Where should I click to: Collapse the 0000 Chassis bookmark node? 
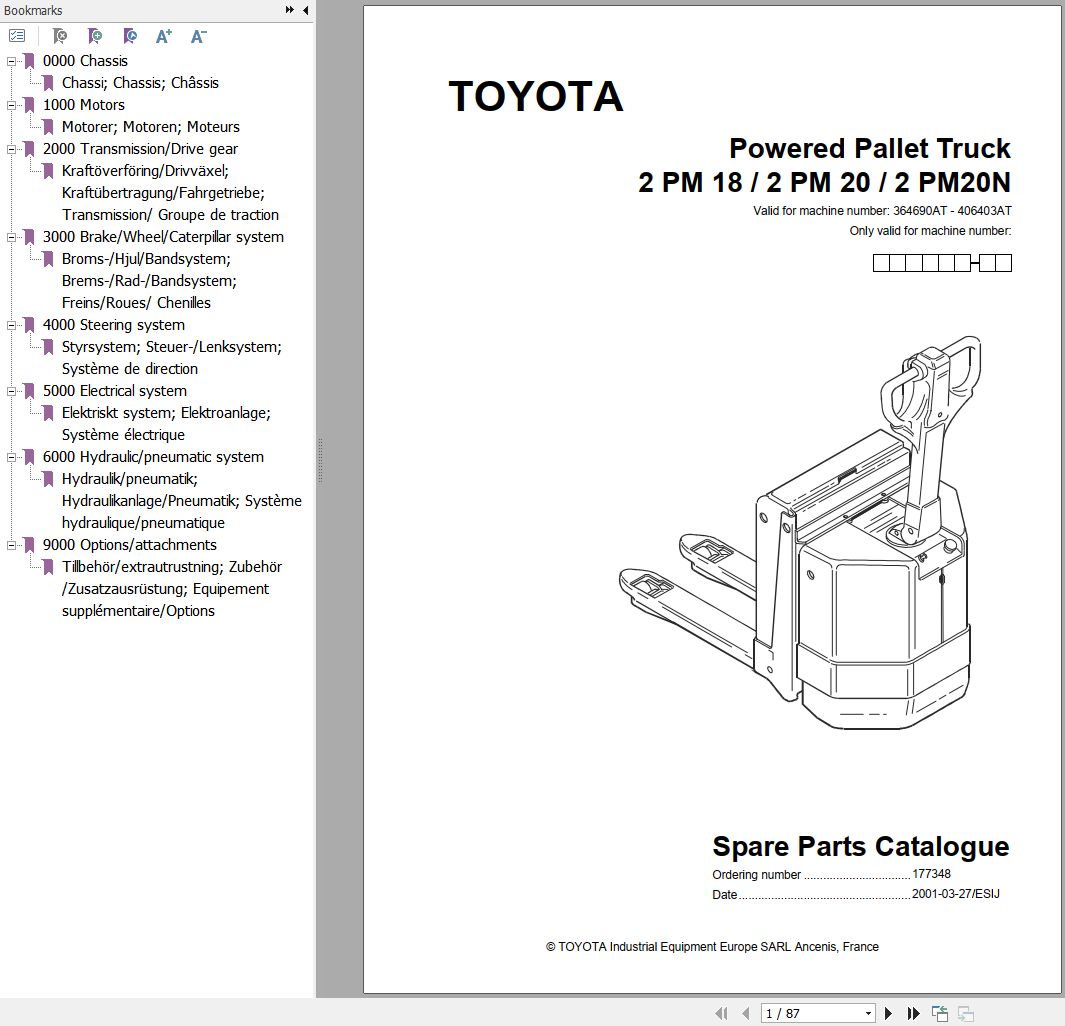(x=11, y=61)
